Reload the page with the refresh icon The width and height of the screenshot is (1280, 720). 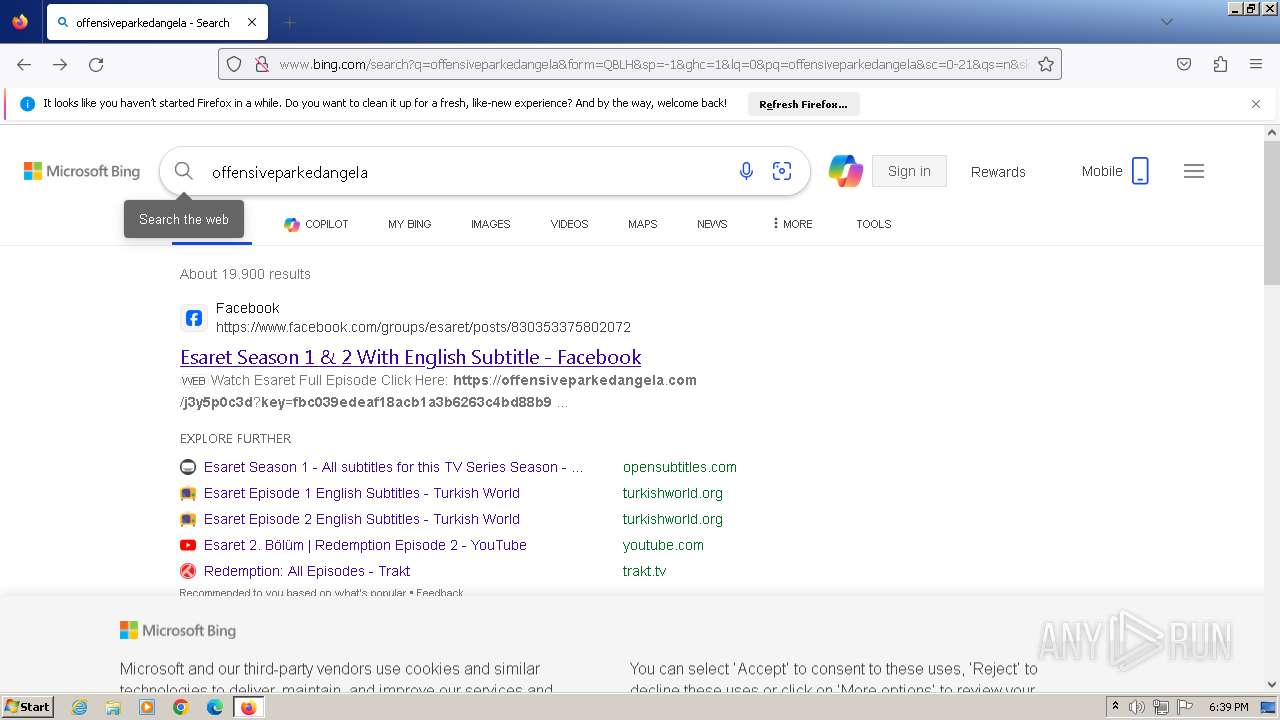(x=96, y=64)
